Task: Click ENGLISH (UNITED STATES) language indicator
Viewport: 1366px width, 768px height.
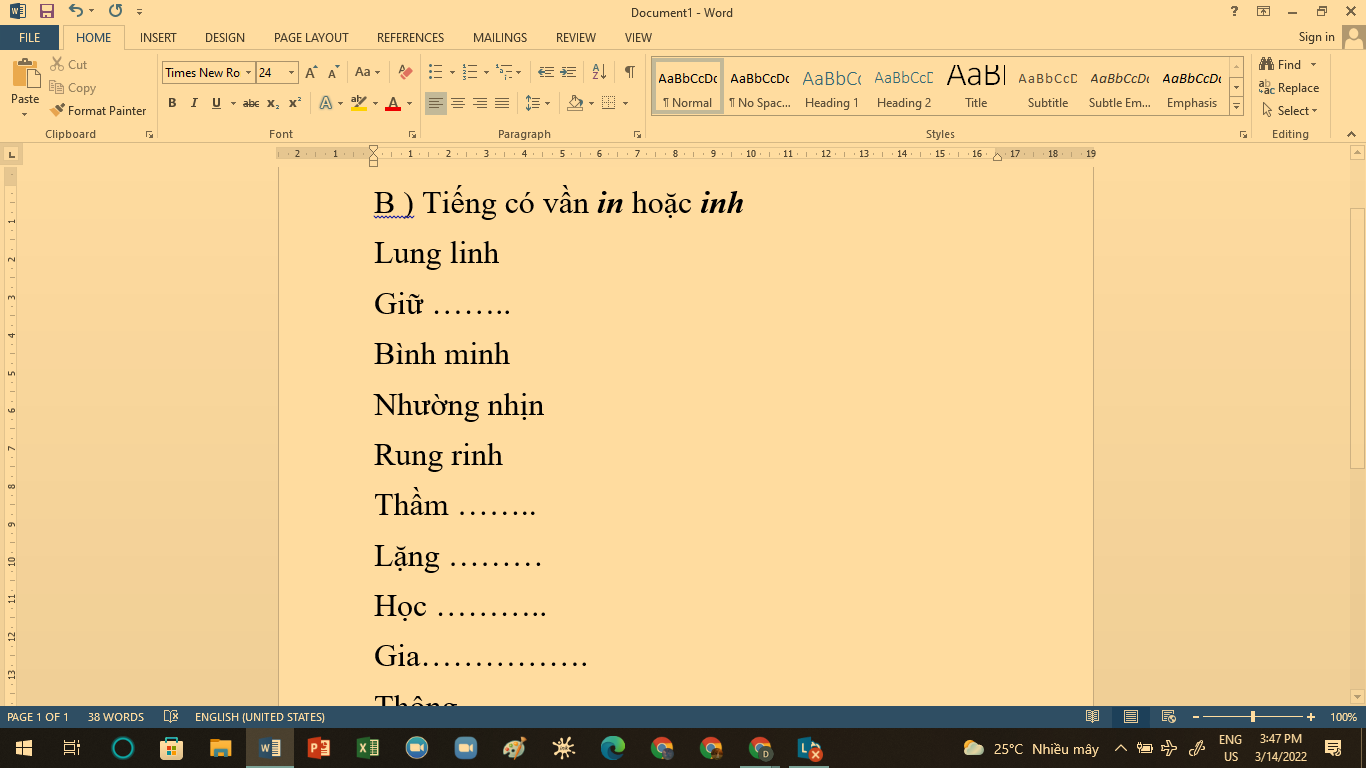Action: pyautogui.click(x=260, y=717)
